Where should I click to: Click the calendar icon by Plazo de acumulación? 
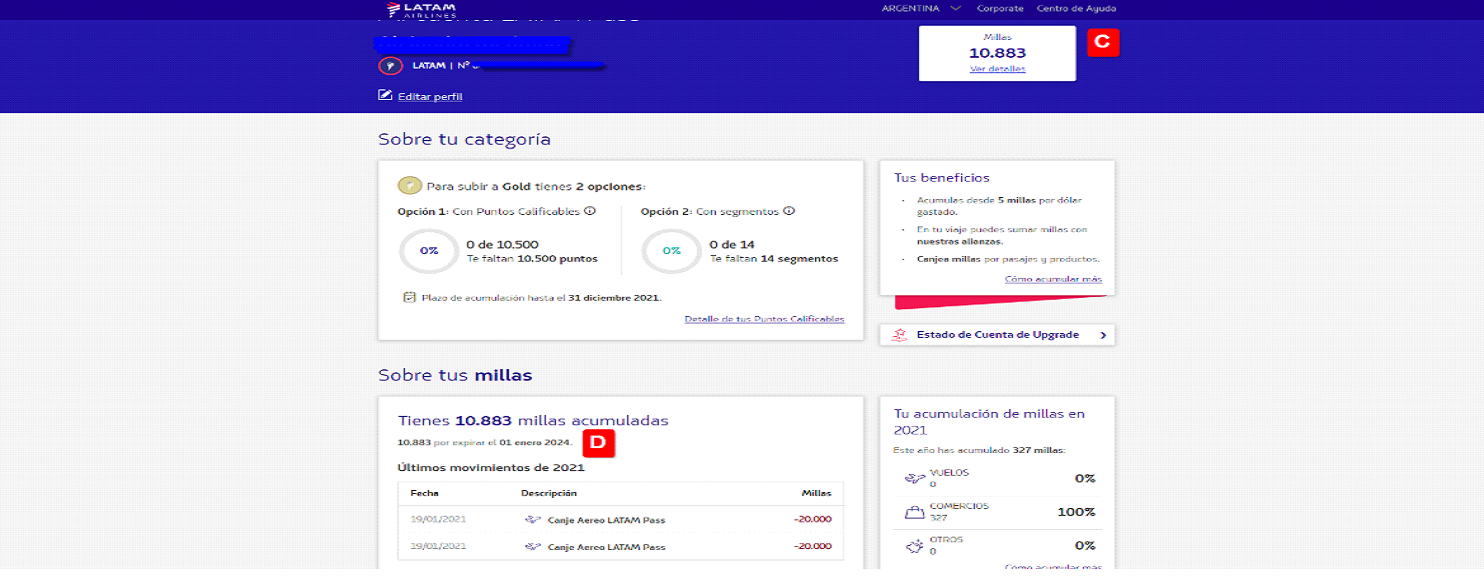[409, 297]
